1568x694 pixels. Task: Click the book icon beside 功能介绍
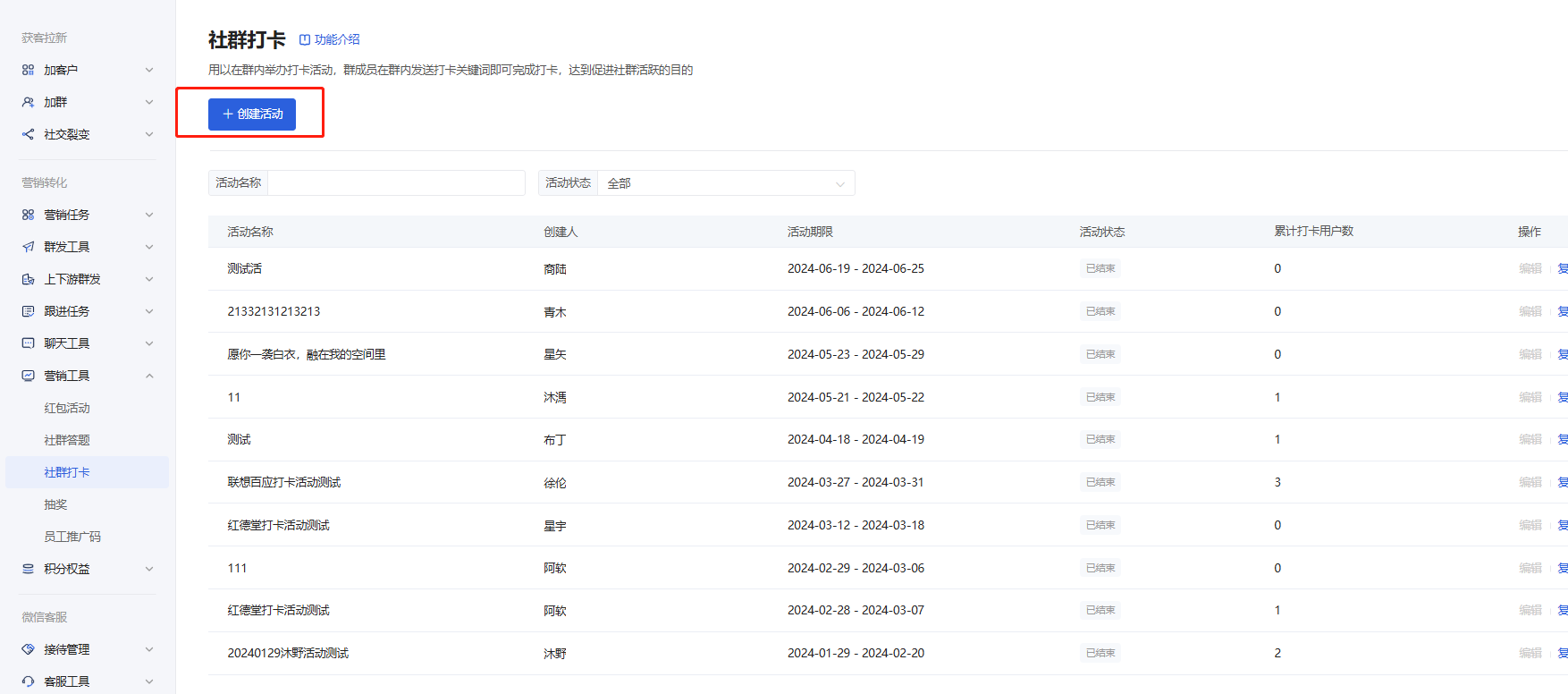(305, 39)
